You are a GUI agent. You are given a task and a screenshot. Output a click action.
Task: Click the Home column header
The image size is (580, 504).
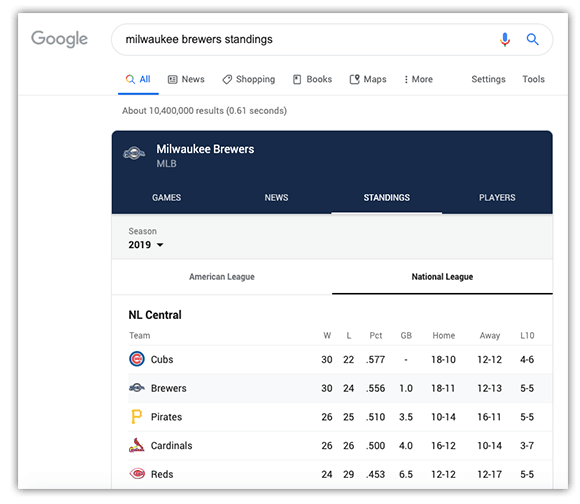point(444,335)
